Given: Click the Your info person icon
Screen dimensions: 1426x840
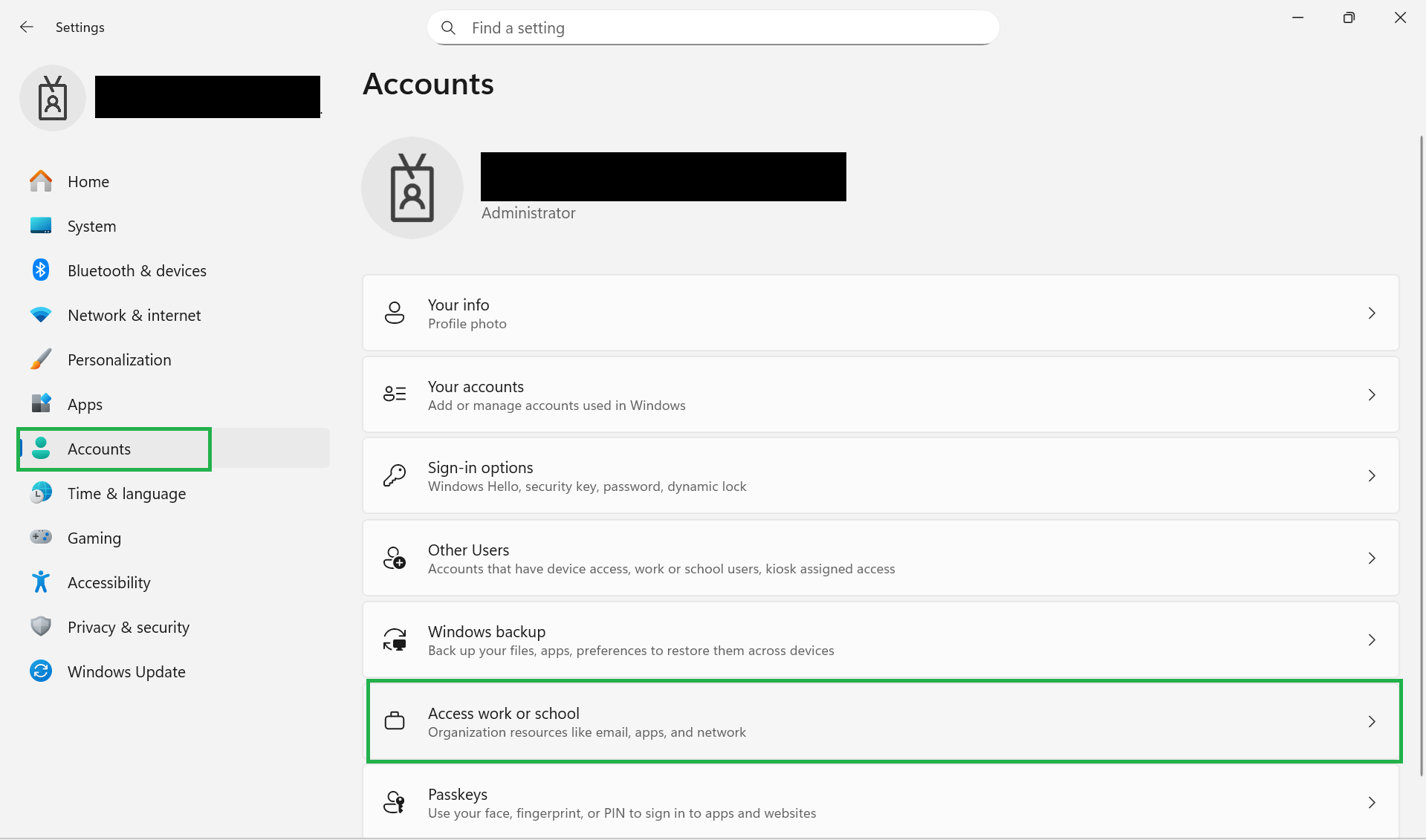Looking at the screenshot, I should coord(395,313).
